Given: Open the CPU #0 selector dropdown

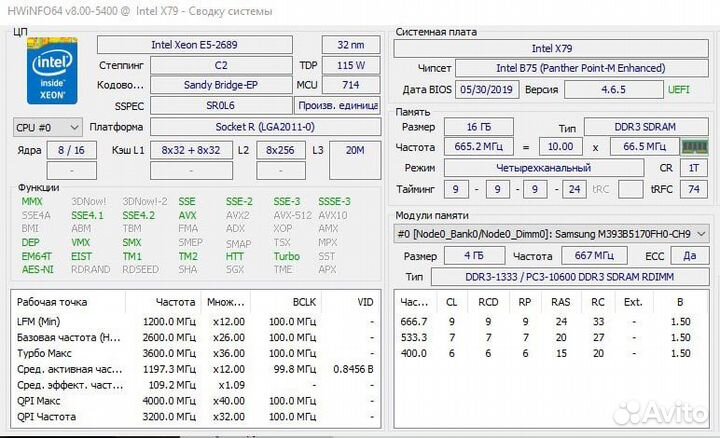Looking at the screenshot, I should click(47, 127).
